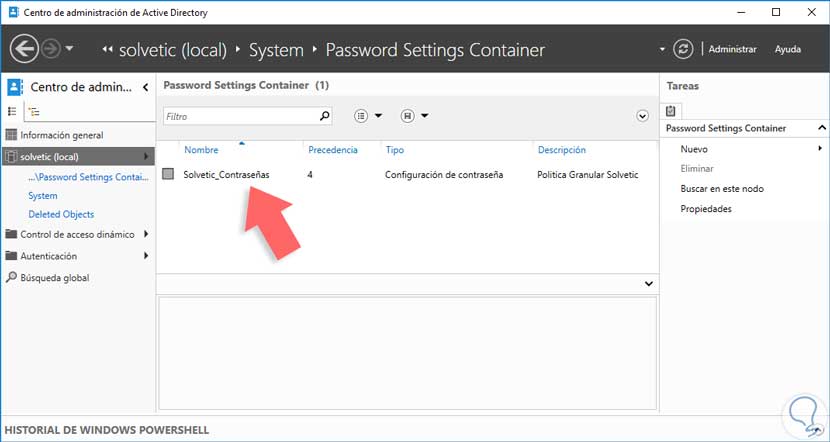Click into the Filtro input field

point(240,116)
